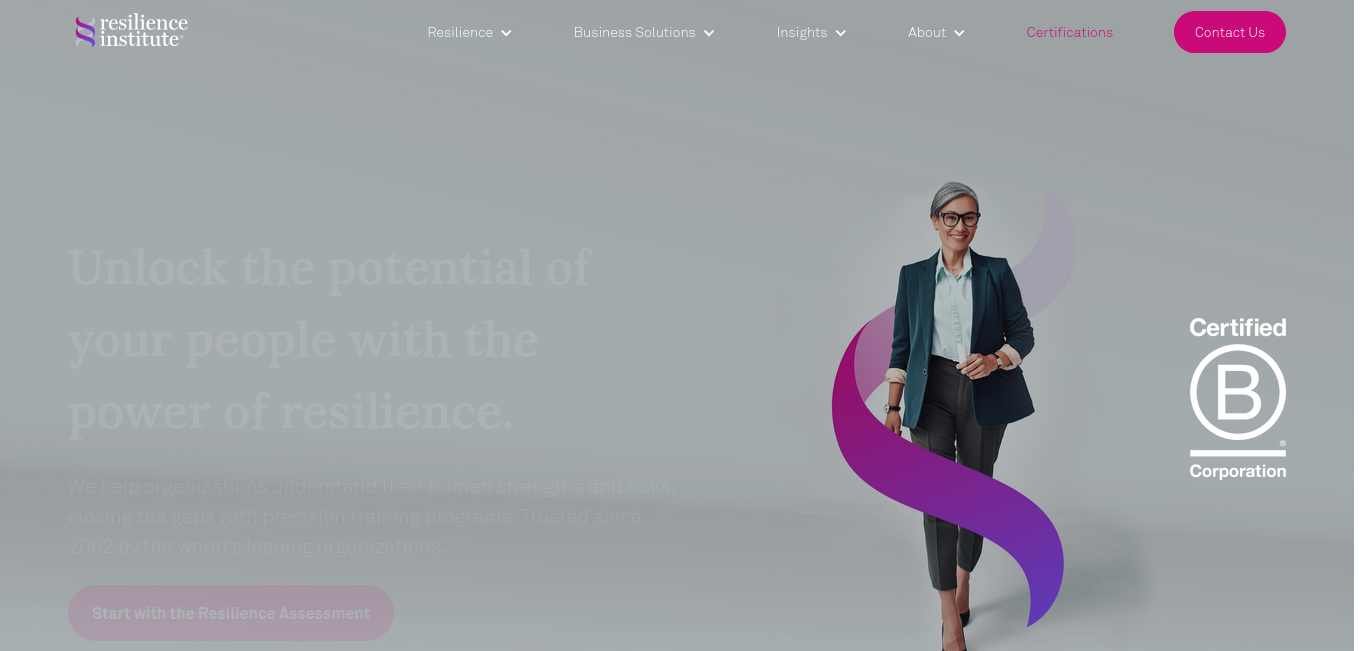Click the pink Contact Us button
This screenshot has width=1366, height=651.
click(x=1230, y=32)
